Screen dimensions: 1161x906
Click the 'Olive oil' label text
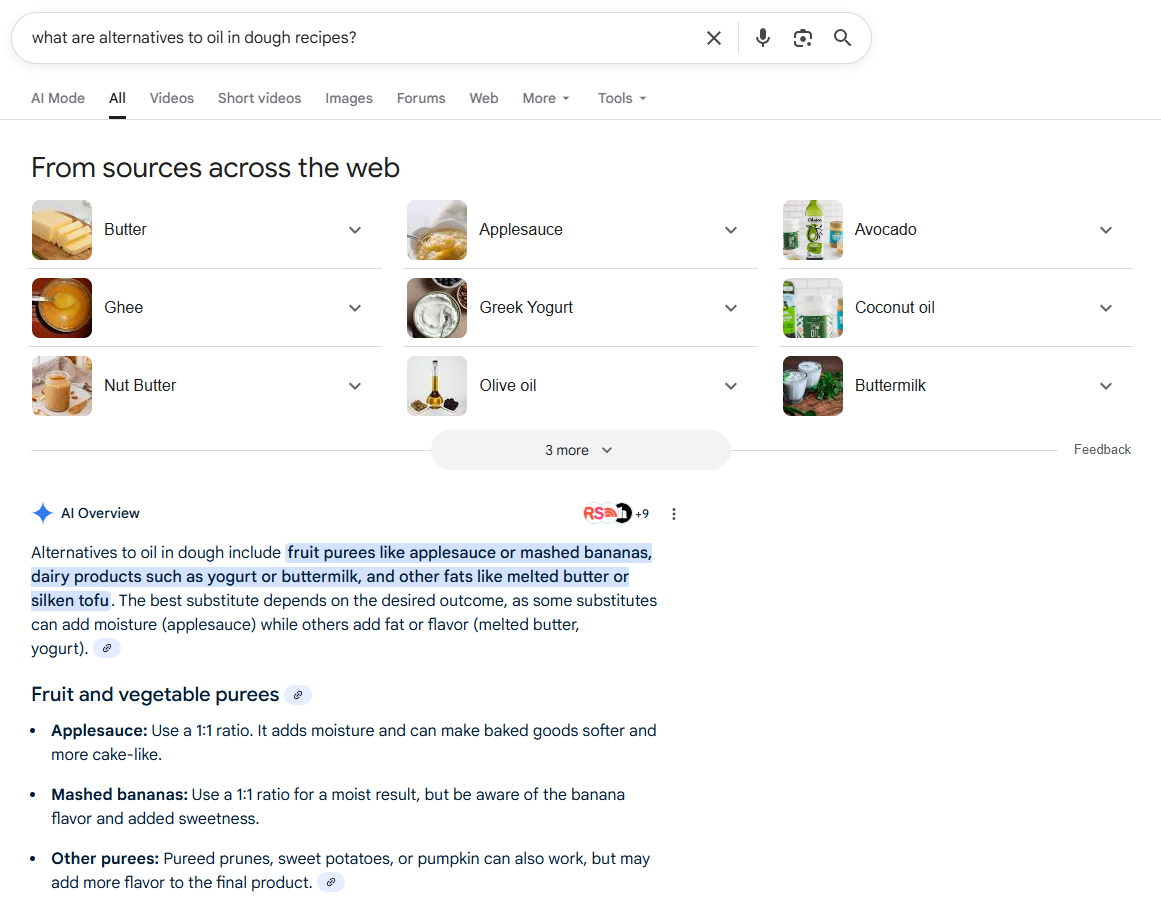click(507, 385)
